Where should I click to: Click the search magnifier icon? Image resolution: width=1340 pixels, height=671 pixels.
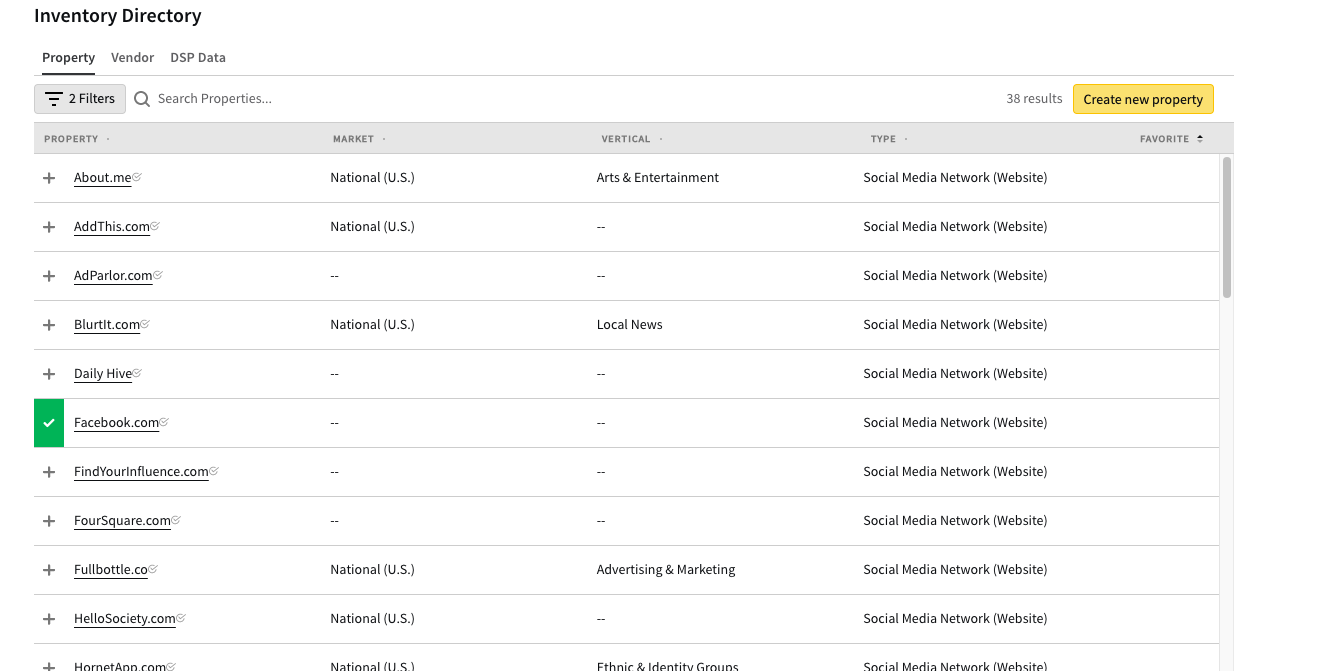pyautogui.click(x=142, y=99)
